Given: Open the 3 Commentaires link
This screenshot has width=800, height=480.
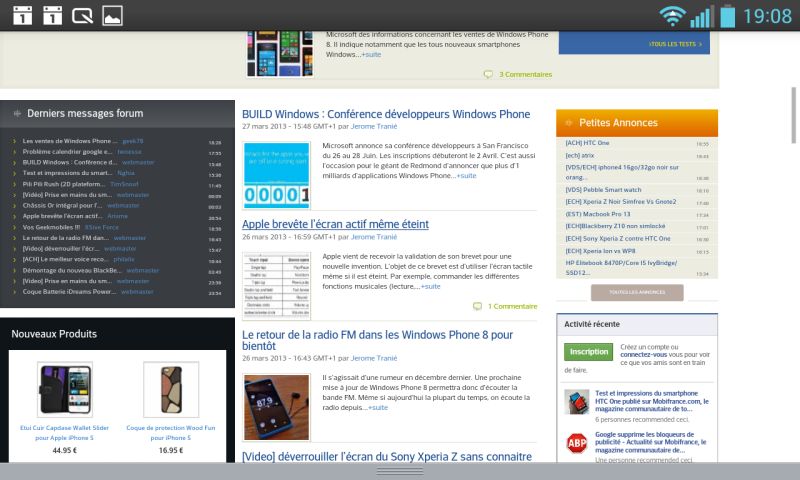Looking at the screenshot, I should click(526, 74).
